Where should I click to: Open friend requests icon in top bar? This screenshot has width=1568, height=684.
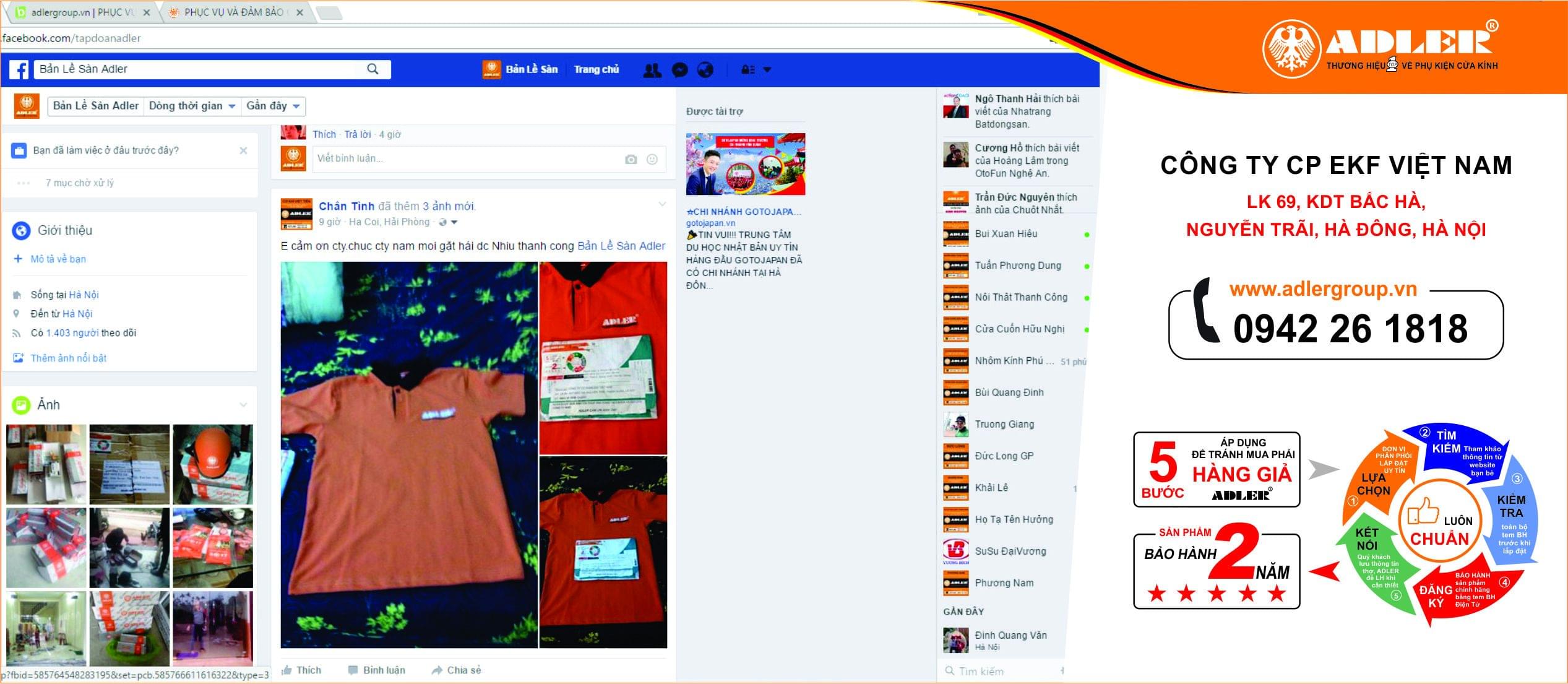652,70
